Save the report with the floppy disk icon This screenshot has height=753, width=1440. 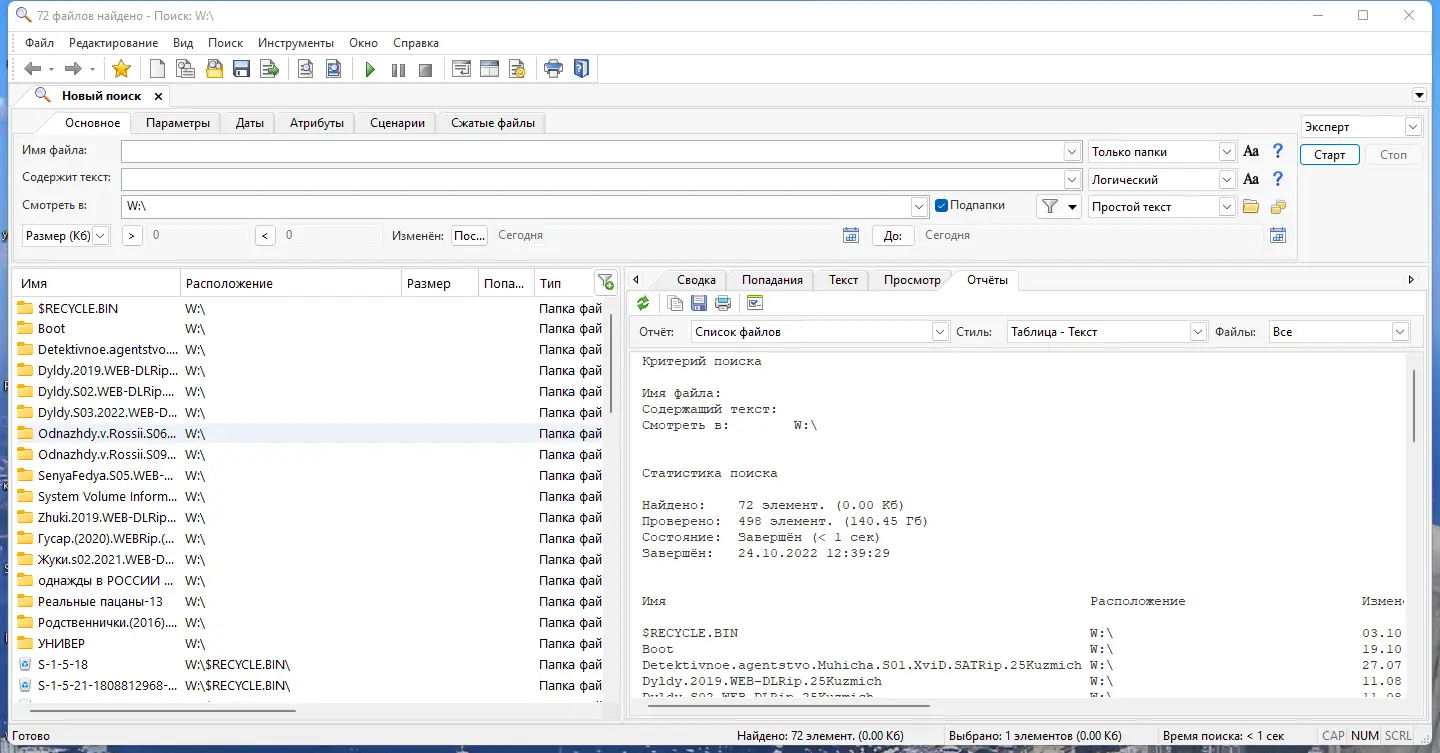699,303
